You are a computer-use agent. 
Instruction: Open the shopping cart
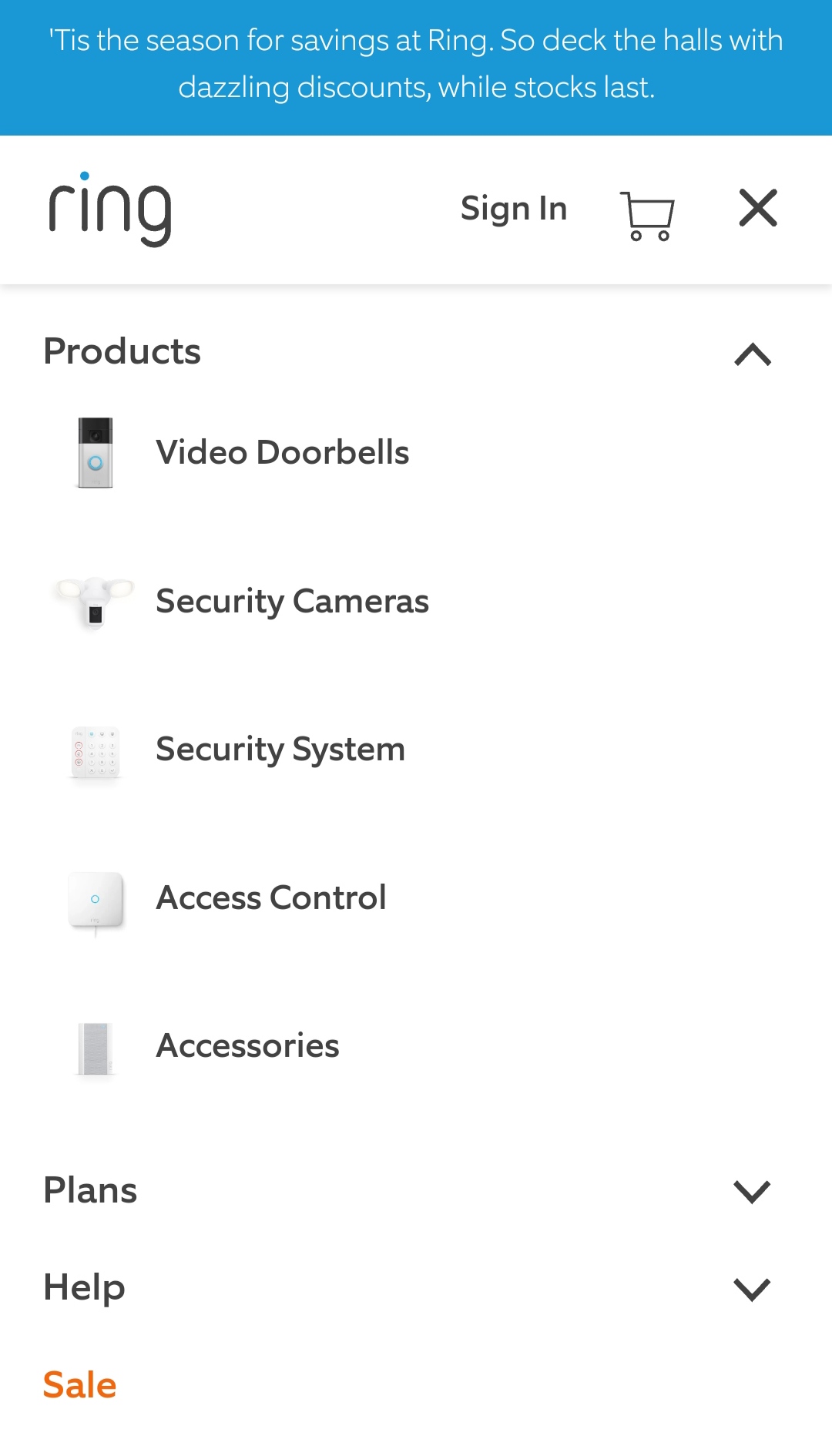click(x=647, y=215)
